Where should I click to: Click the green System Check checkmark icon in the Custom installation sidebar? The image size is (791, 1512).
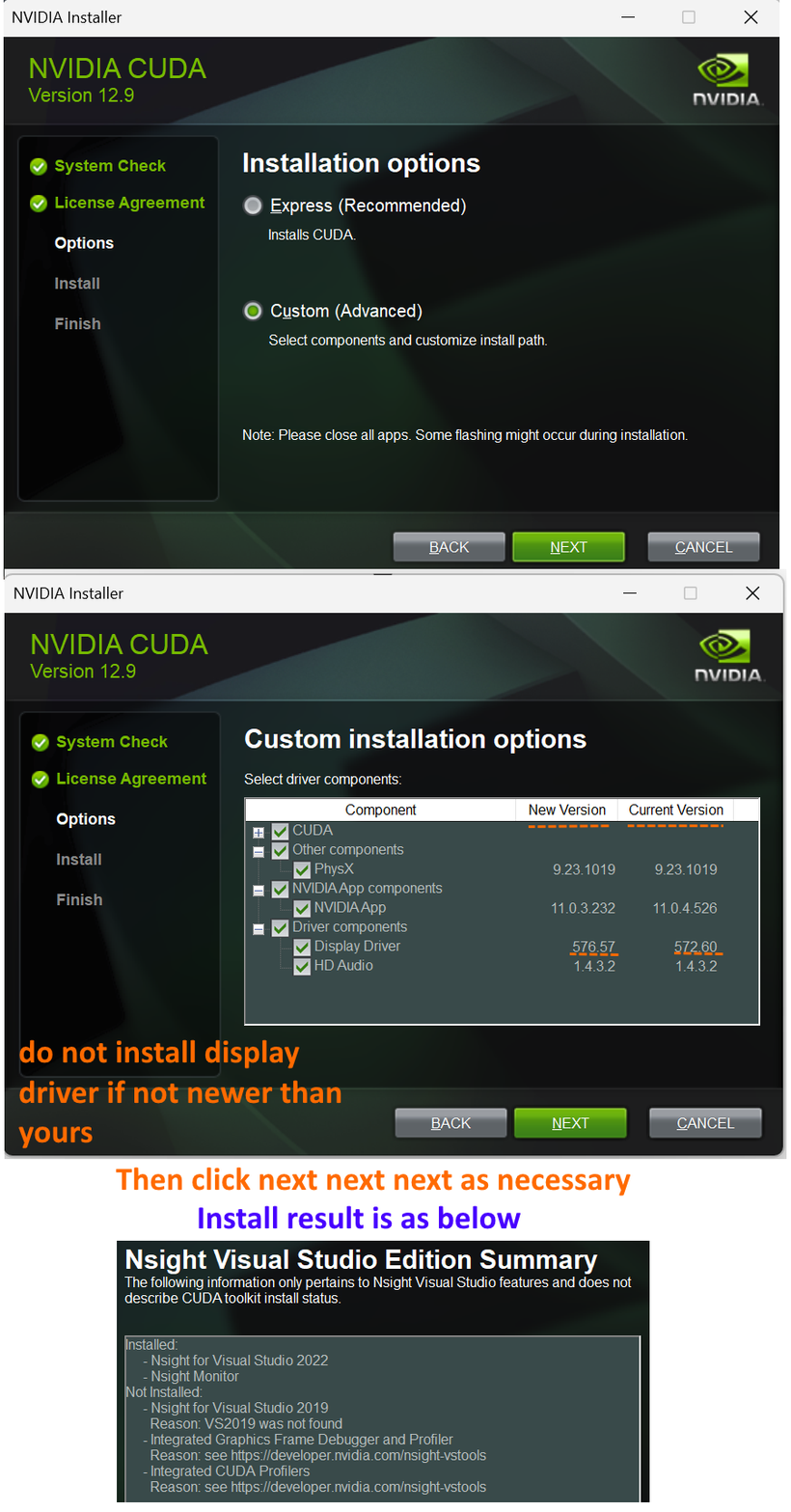click(40, 742)
